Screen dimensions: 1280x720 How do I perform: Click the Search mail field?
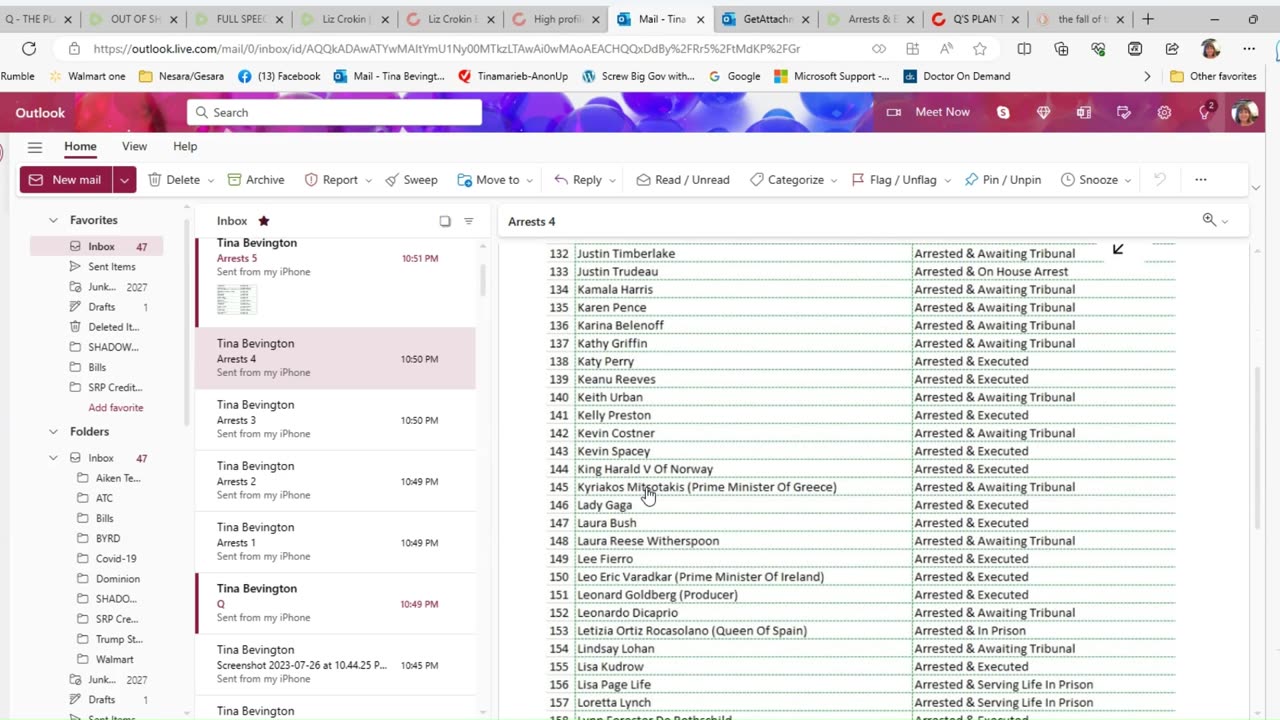334,112
